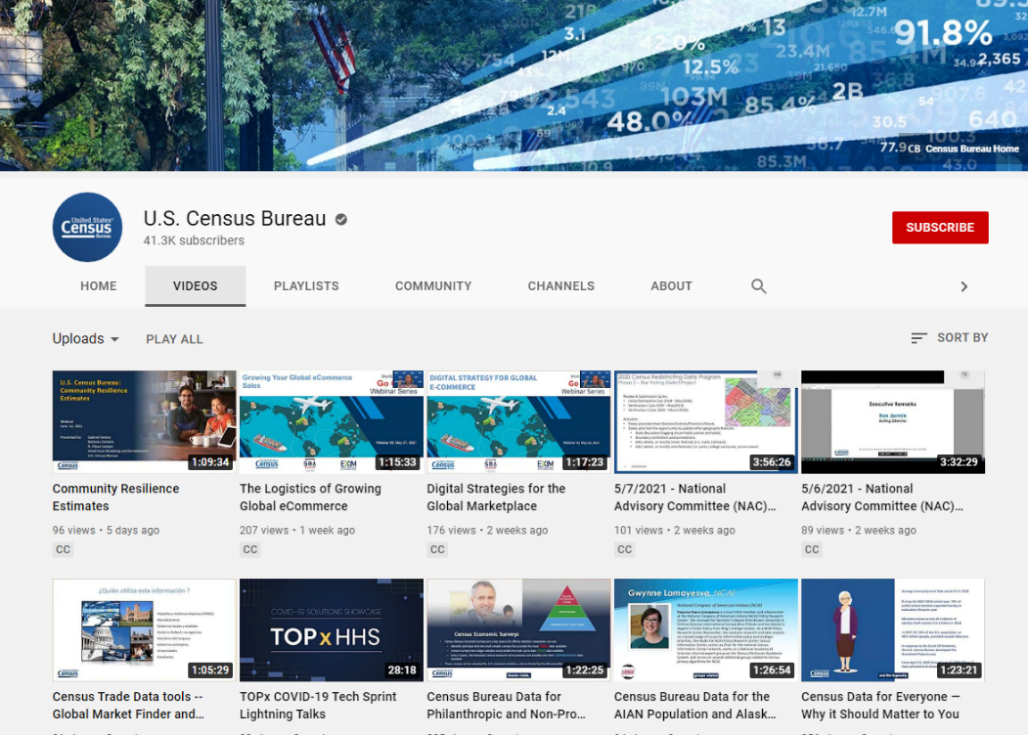Open Census Trade Data tools video title
Screen dimensions: 1028x735
(128, 705)
